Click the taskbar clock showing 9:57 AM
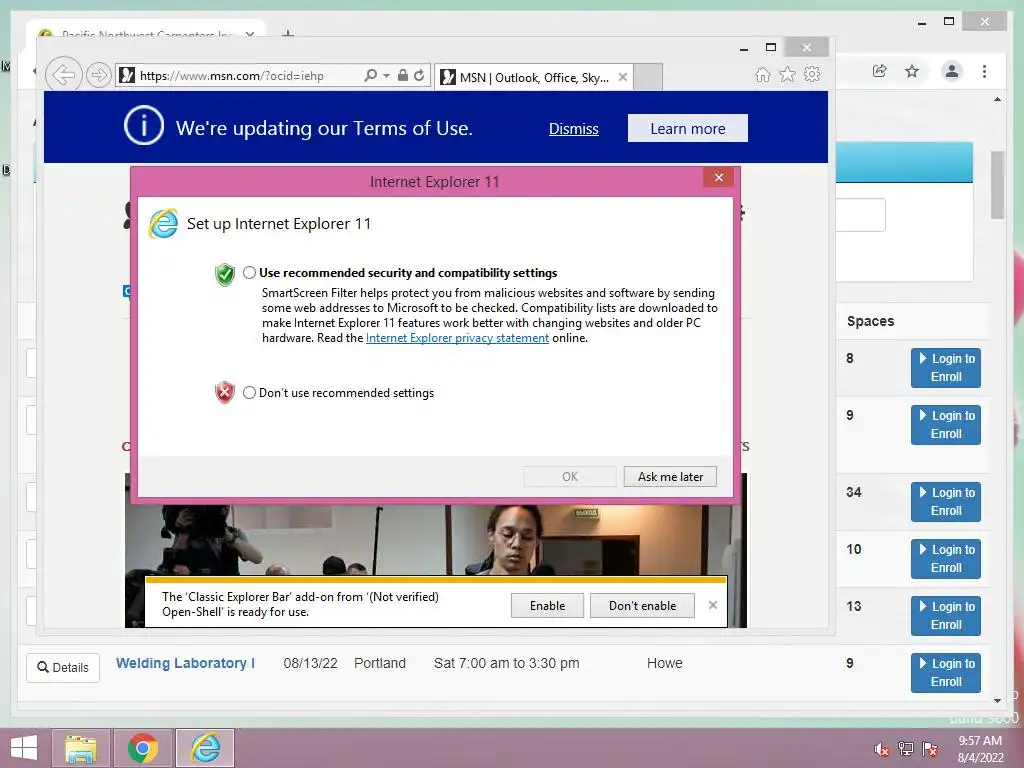This screenshot has width=1024, height=768. (980, 749)
